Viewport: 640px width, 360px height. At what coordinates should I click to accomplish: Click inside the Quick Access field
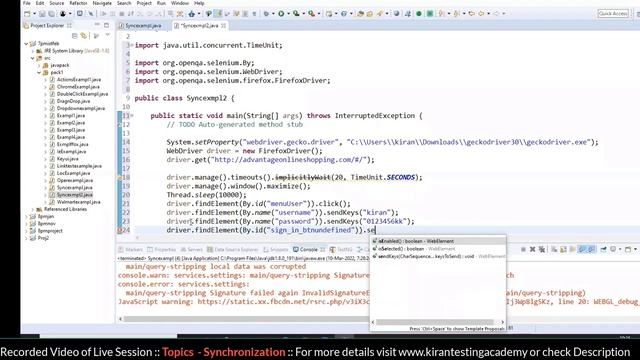[x=613, y=14]
